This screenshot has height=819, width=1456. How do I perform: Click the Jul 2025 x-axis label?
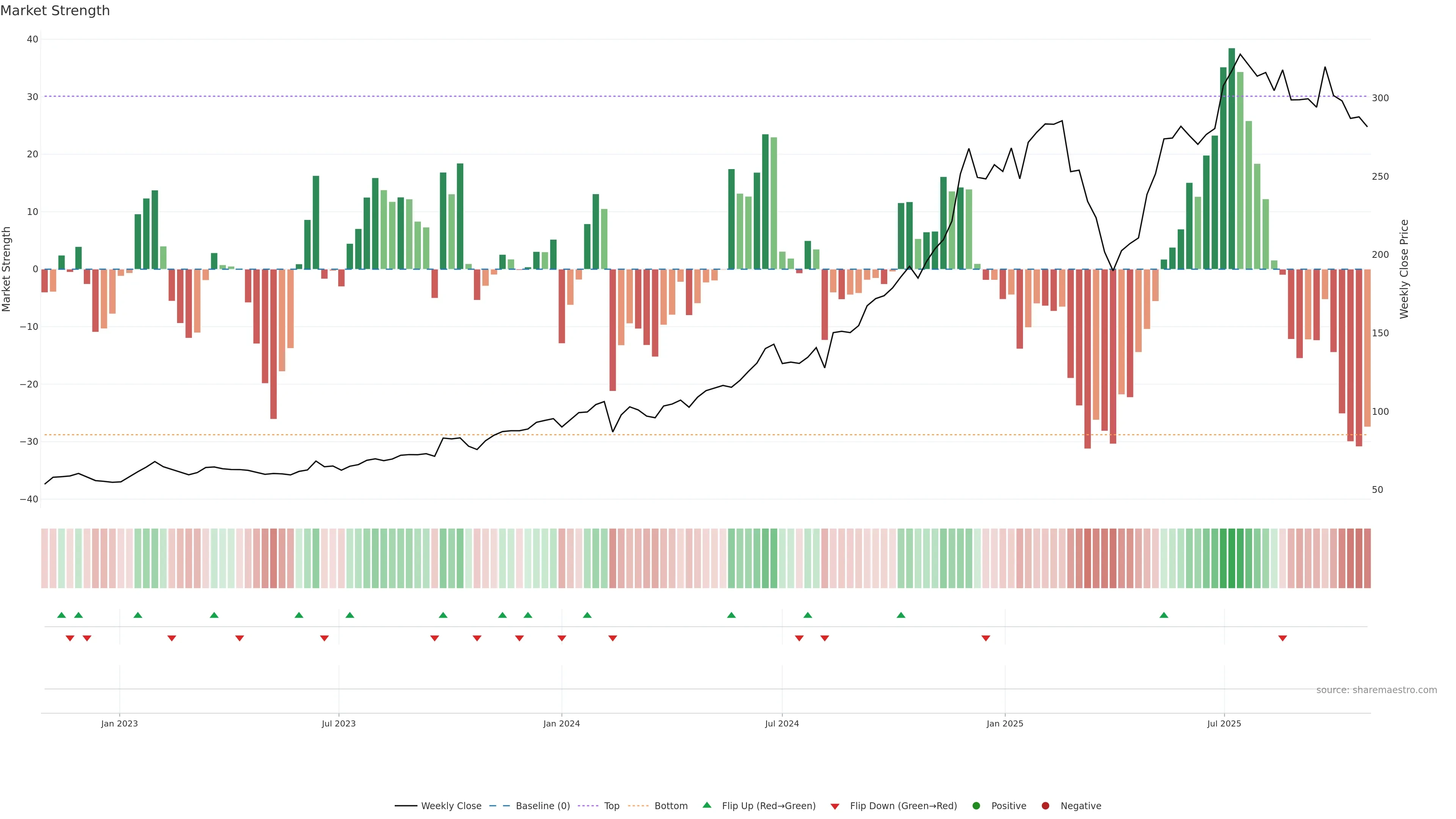click(x=1224, y=723)
